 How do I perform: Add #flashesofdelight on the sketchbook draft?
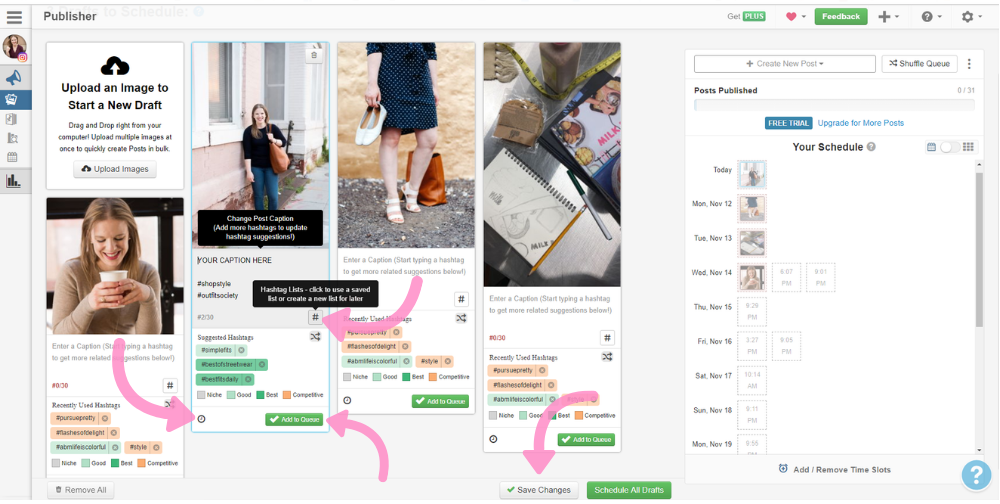point(517,385)
